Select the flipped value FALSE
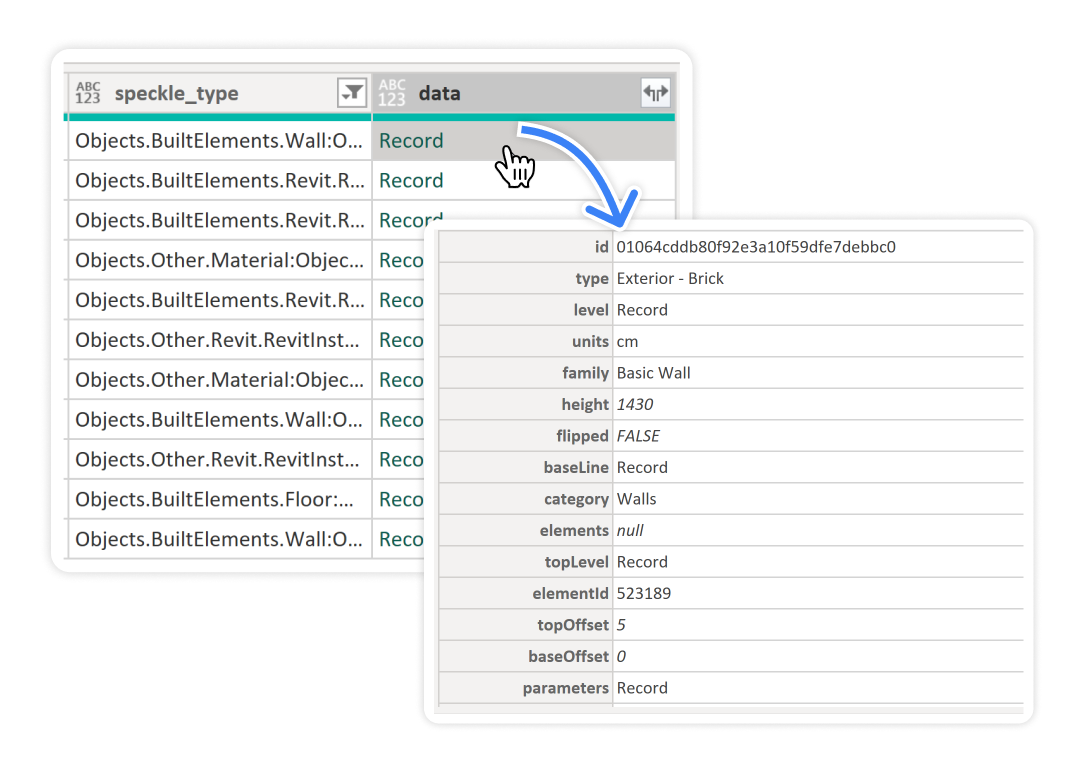 pos(638,436)
